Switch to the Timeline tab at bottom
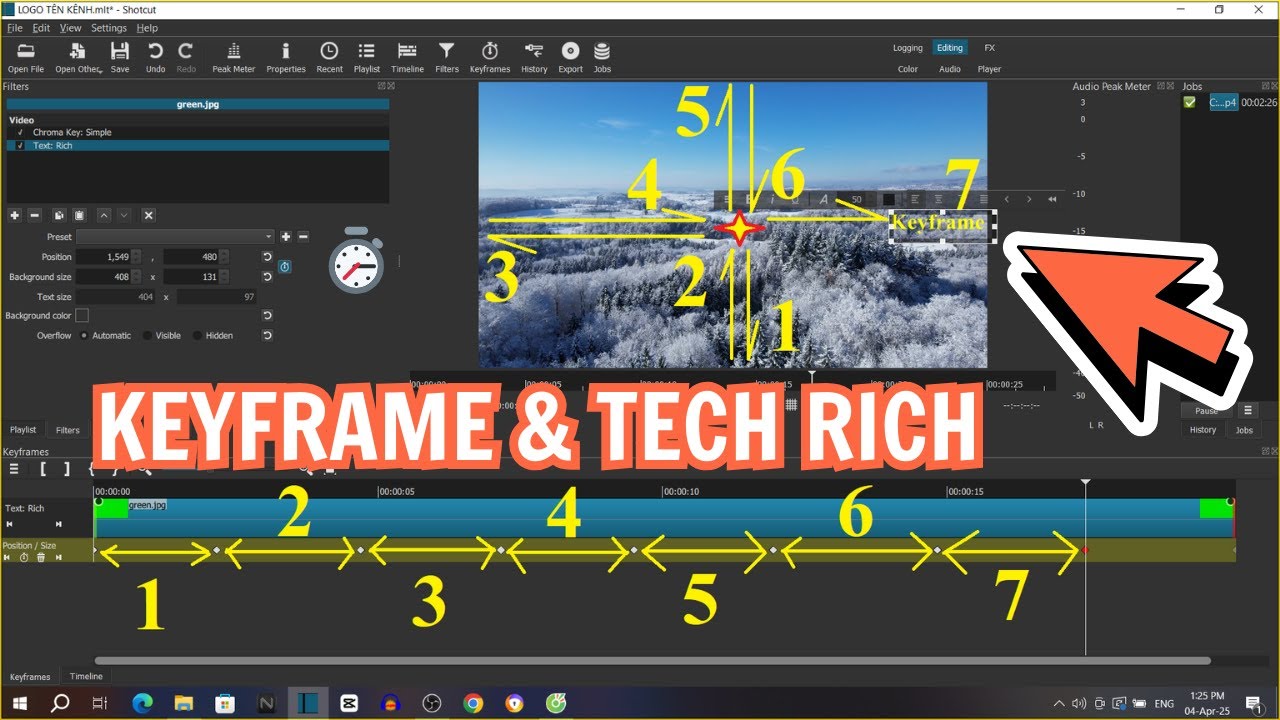Image resolution: width=1280 pixels, height=720 pixels. [86, 677]
